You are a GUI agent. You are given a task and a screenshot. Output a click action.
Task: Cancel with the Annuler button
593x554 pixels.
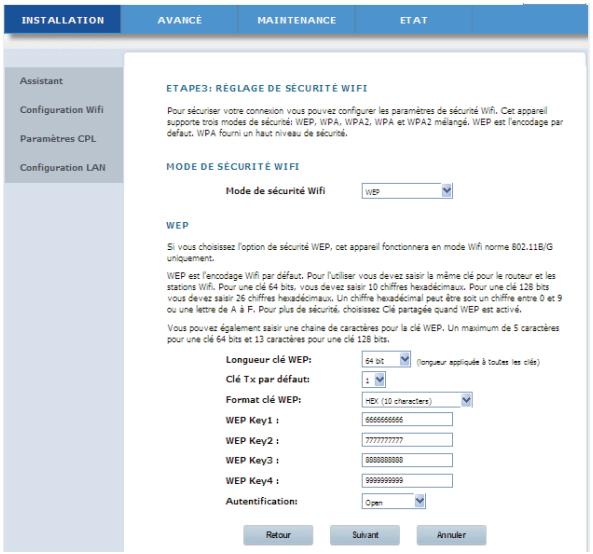[x=451, y=535]
